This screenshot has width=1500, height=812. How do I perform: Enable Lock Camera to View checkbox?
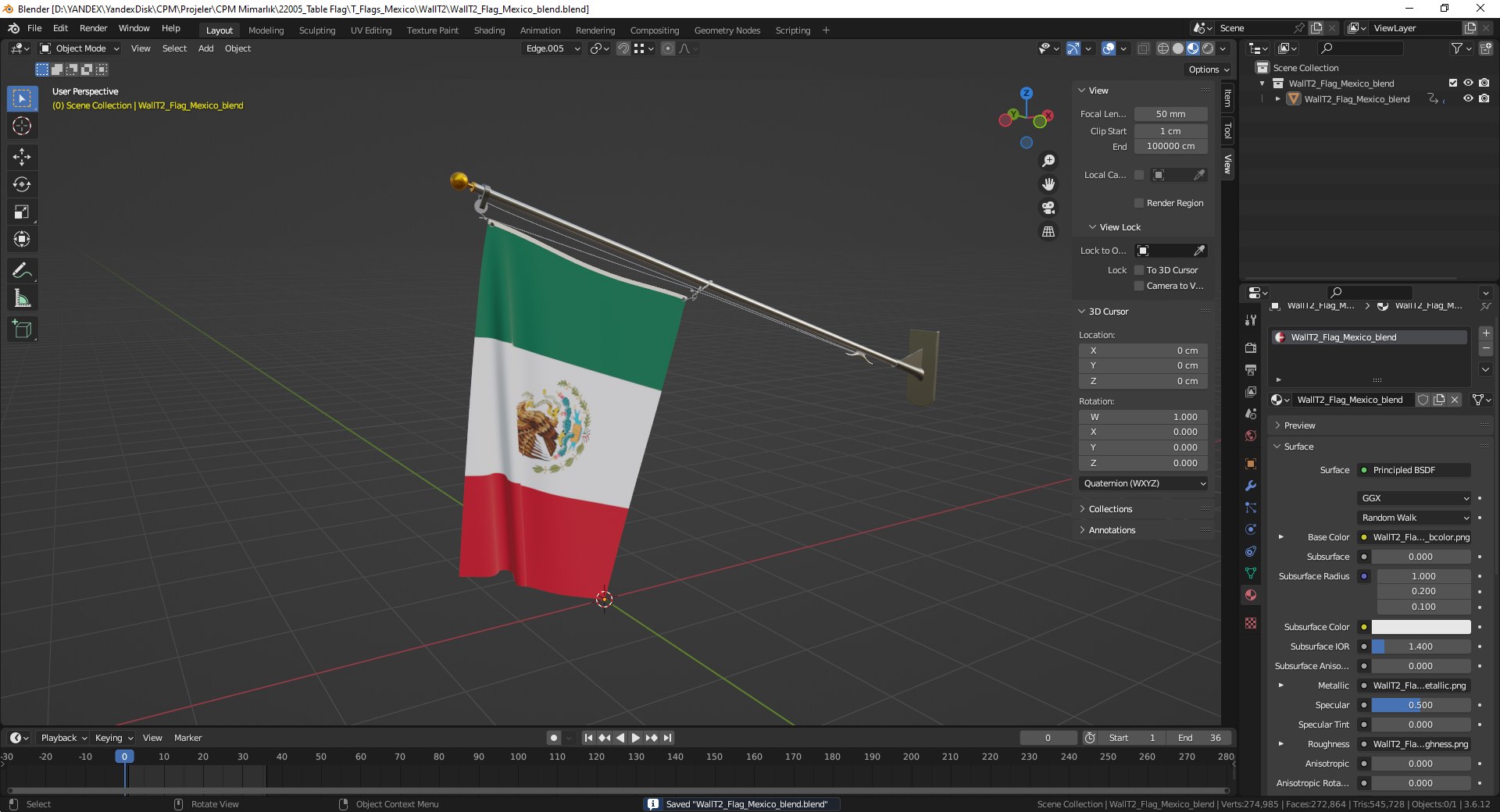pyautogui.click(x=1139, y=286)
